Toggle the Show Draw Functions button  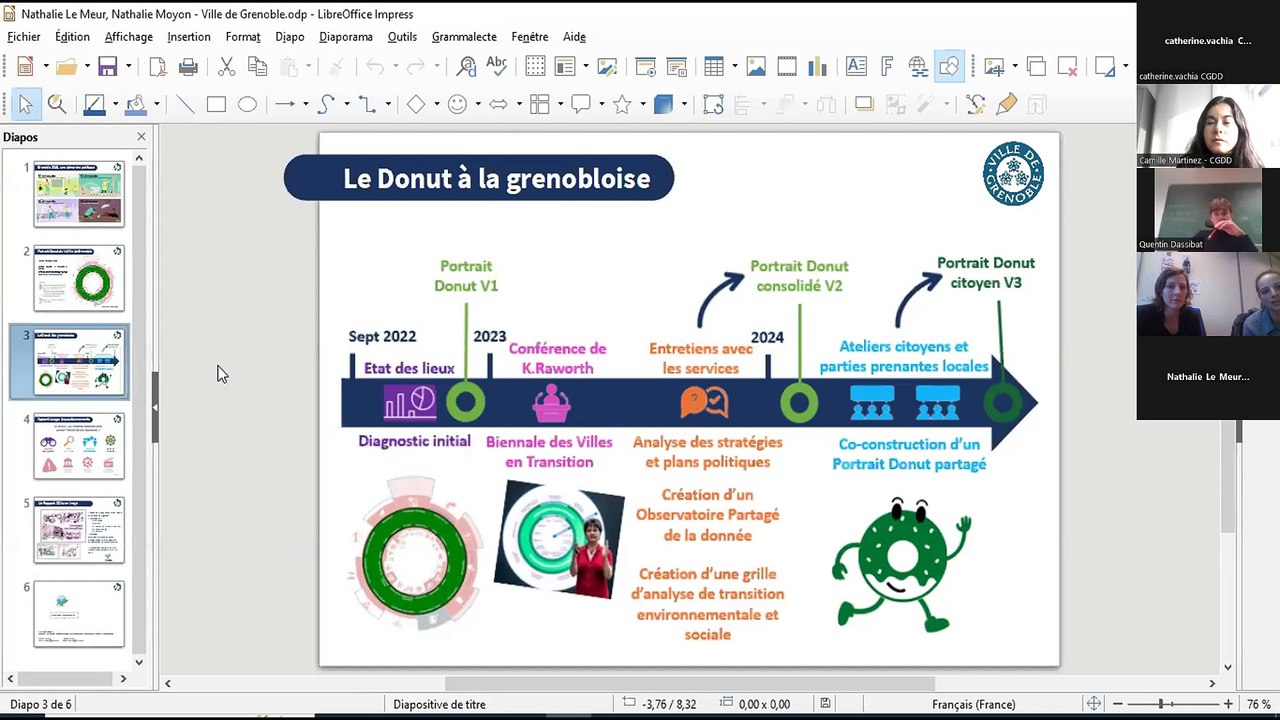click(x=949, y=67)
